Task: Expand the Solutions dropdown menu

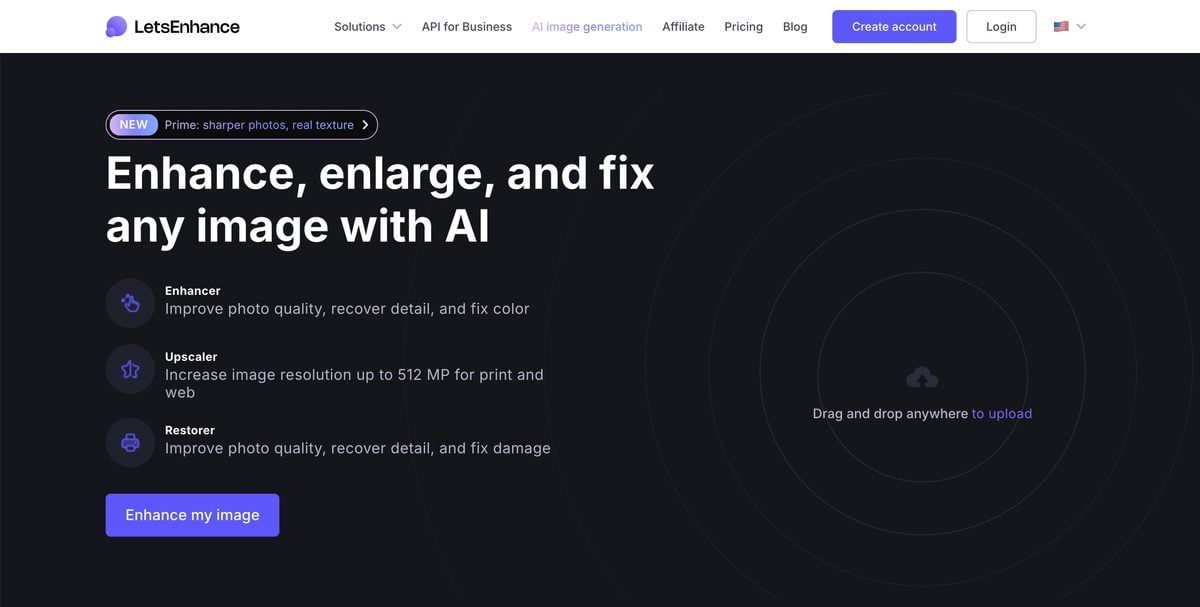Action: (x=368, y=27)
